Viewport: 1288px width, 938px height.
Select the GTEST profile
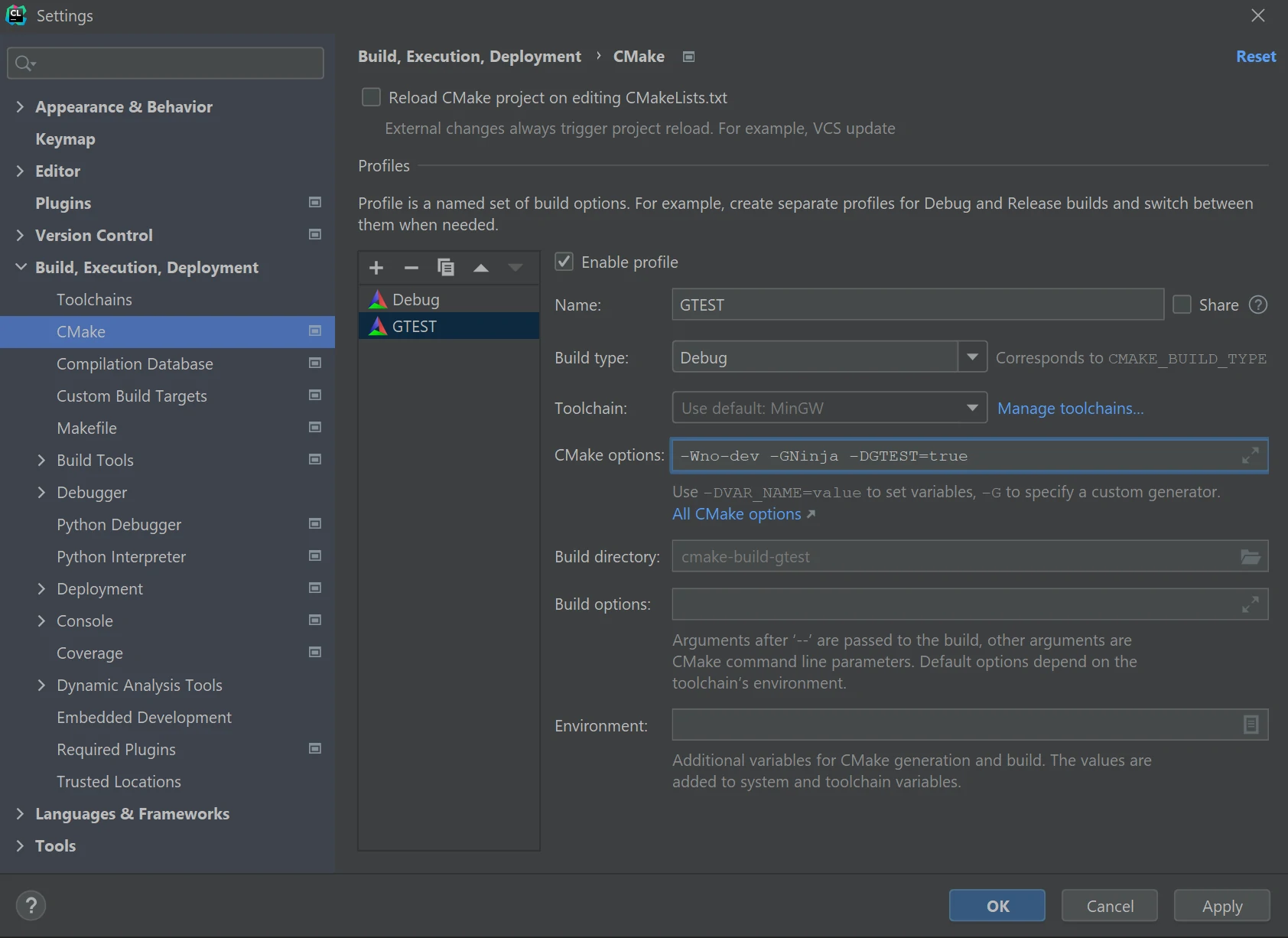click(x=449, y=326)
